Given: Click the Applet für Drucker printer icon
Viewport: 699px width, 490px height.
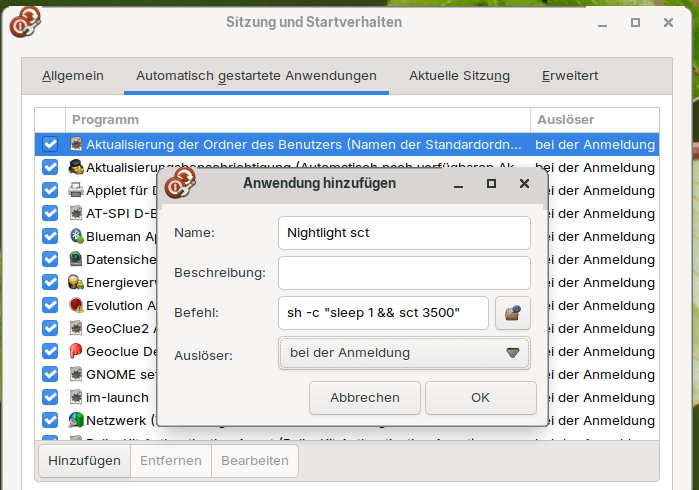Looking at the screenshot, I should [76, 190].
